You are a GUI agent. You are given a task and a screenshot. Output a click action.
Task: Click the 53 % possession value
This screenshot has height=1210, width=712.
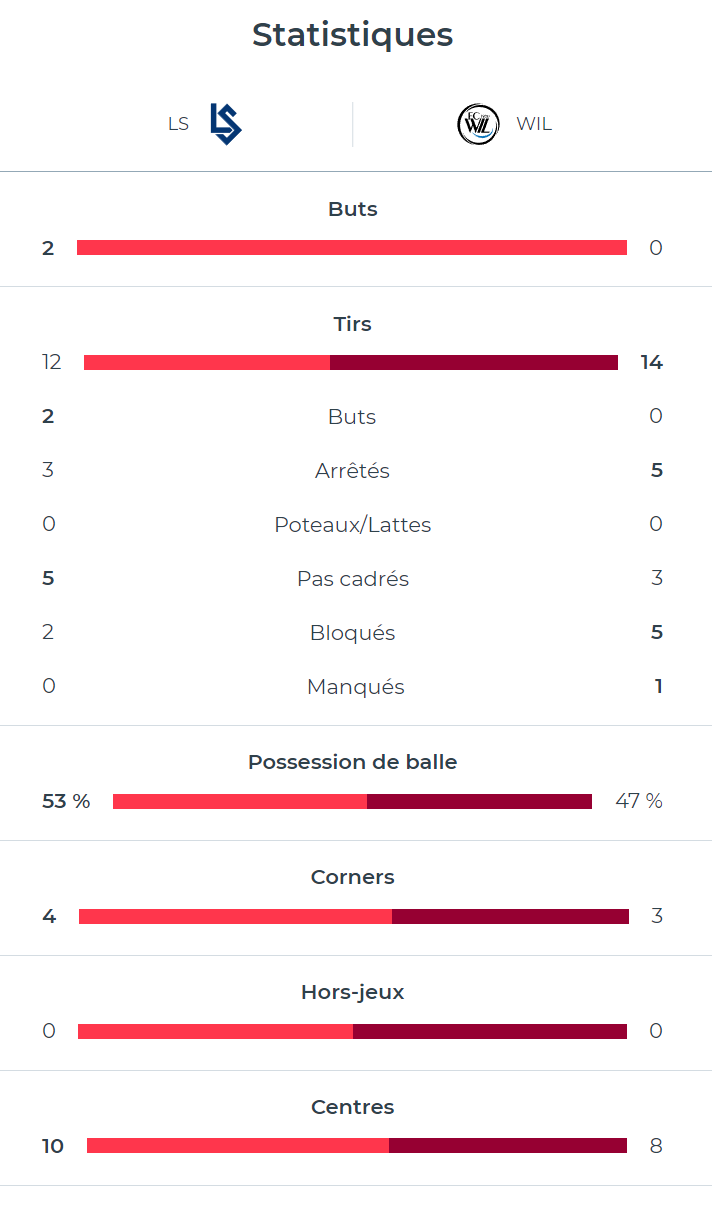point(66,801)
